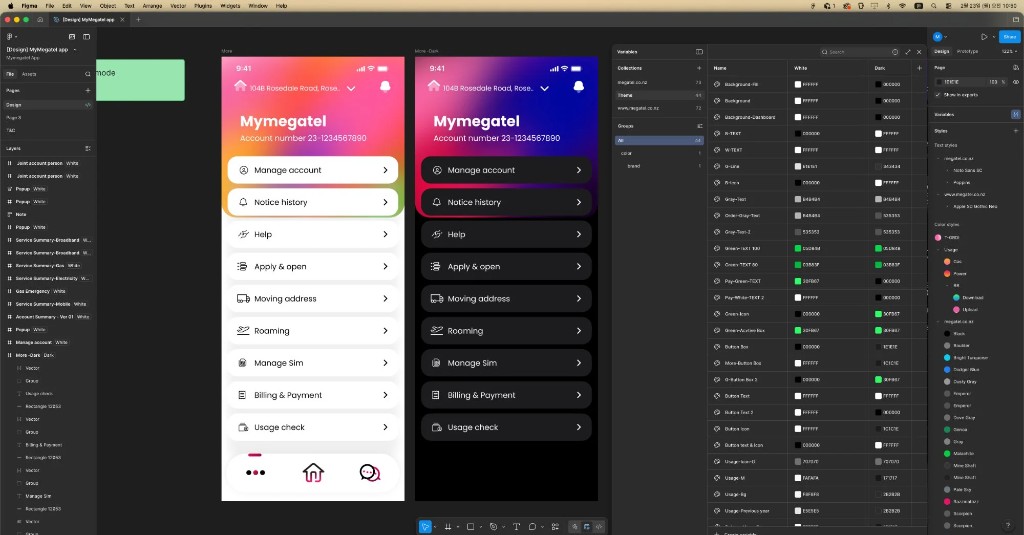This screenshot has height=535, width=1024.
Task: Select the All group in Variables
Action: [x=659, y=140]
